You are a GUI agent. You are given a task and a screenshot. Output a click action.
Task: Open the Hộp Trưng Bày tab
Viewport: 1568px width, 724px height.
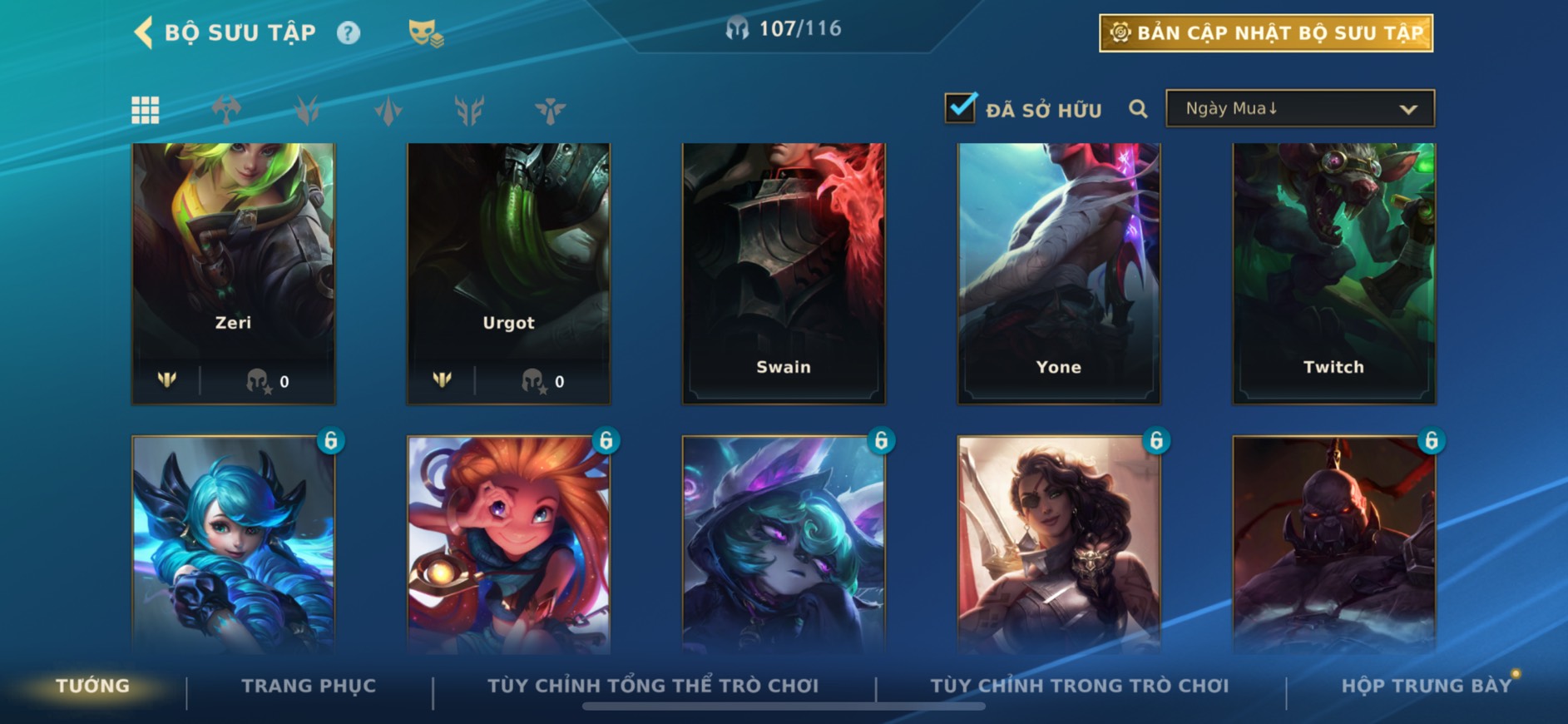tap(1426, 686)
